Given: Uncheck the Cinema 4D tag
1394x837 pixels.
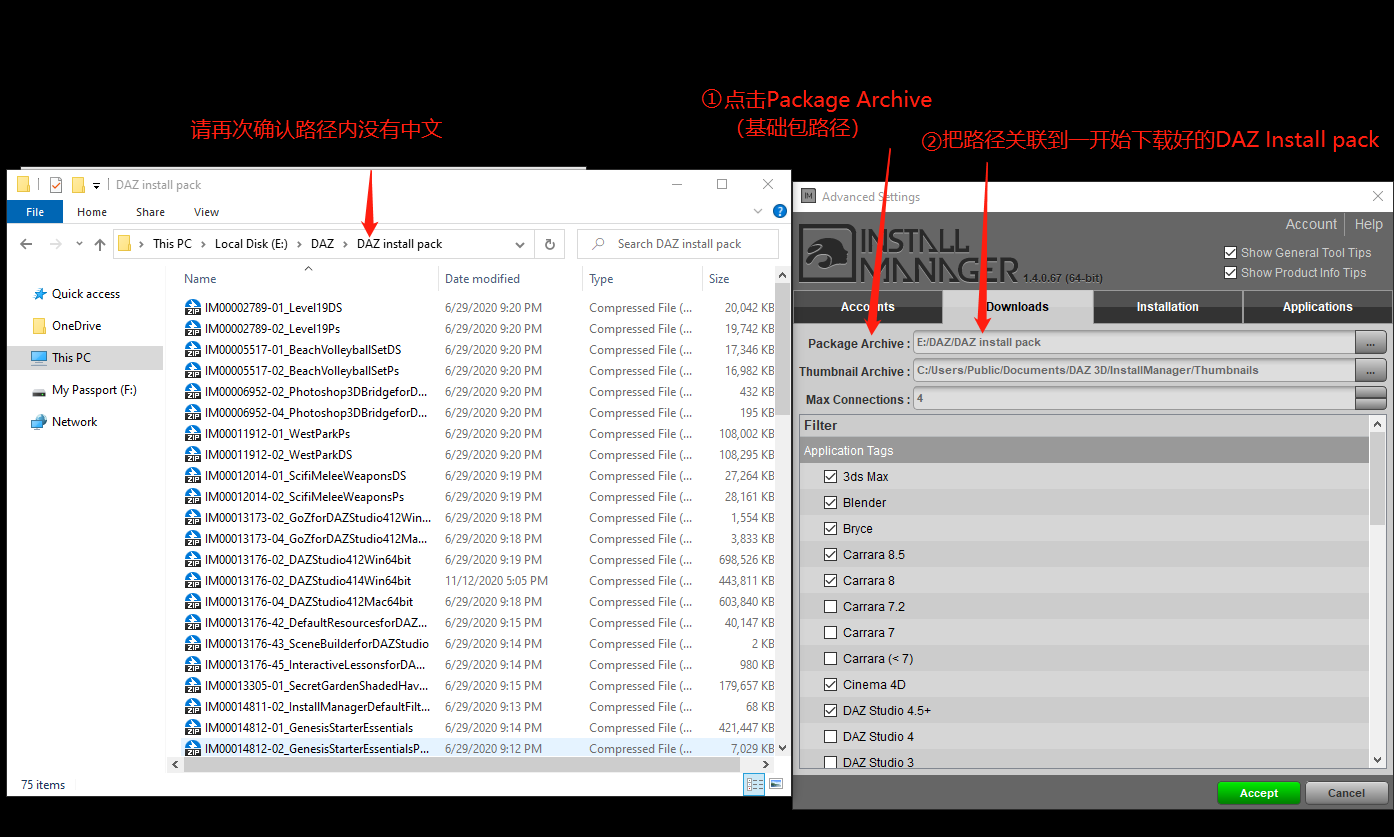Looking at the screenshot, I should pyautogui.click(x=830, y=685).
